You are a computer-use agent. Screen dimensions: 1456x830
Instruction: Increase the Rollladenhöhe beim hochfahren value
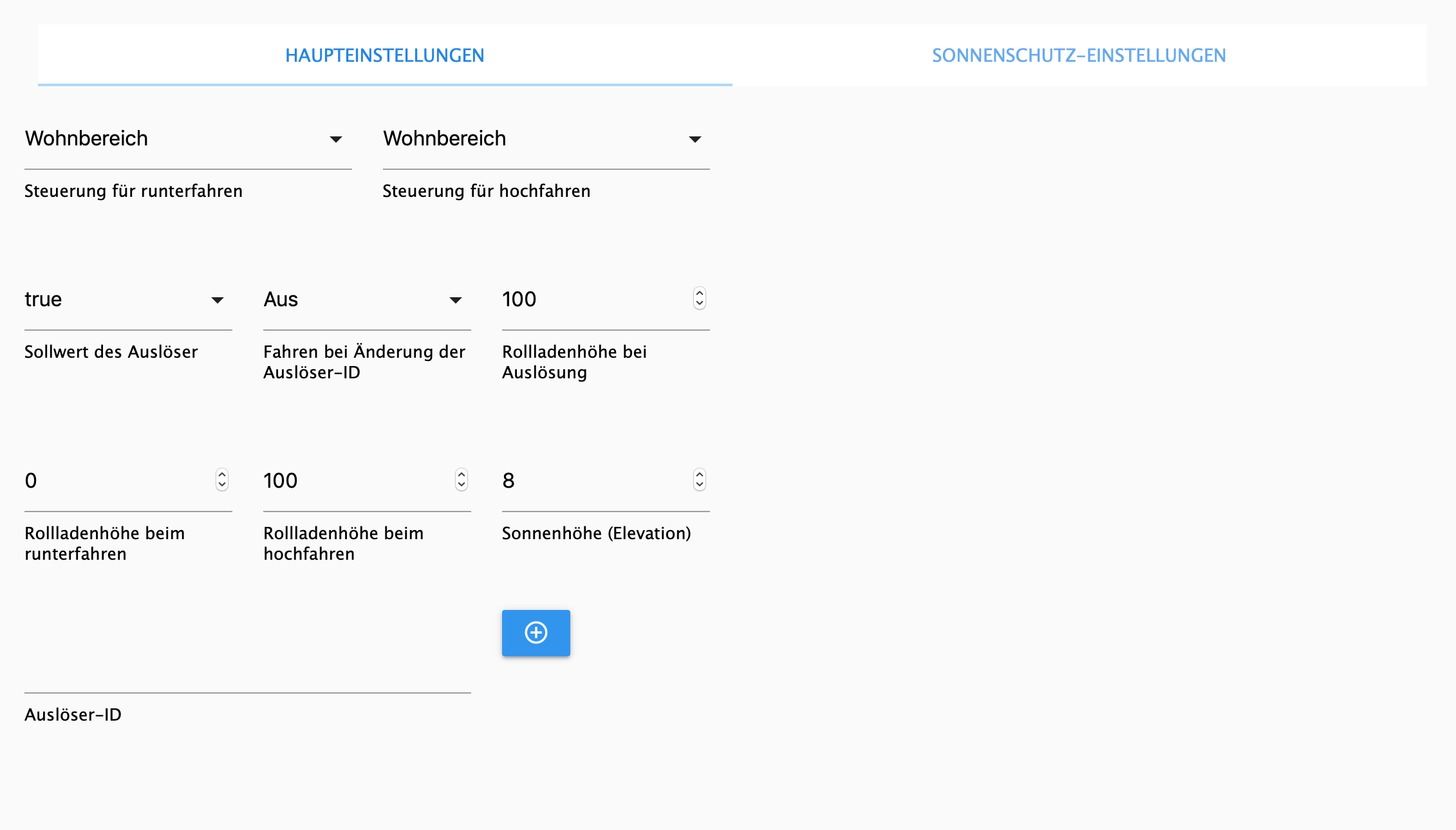tap(461, 475)
